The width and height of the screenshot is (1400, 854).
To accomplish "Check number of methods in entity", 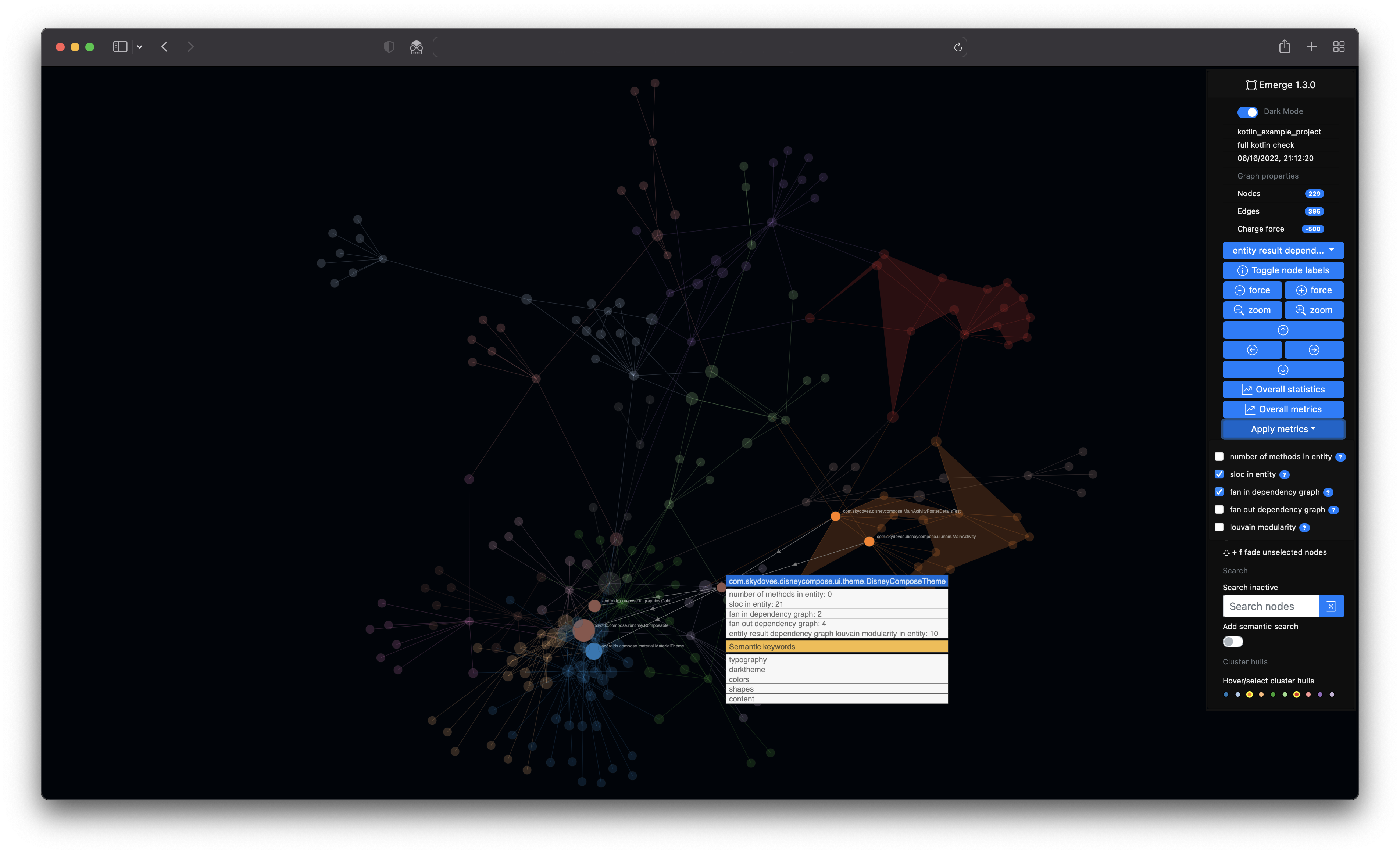I will [x=1219, y=456].
